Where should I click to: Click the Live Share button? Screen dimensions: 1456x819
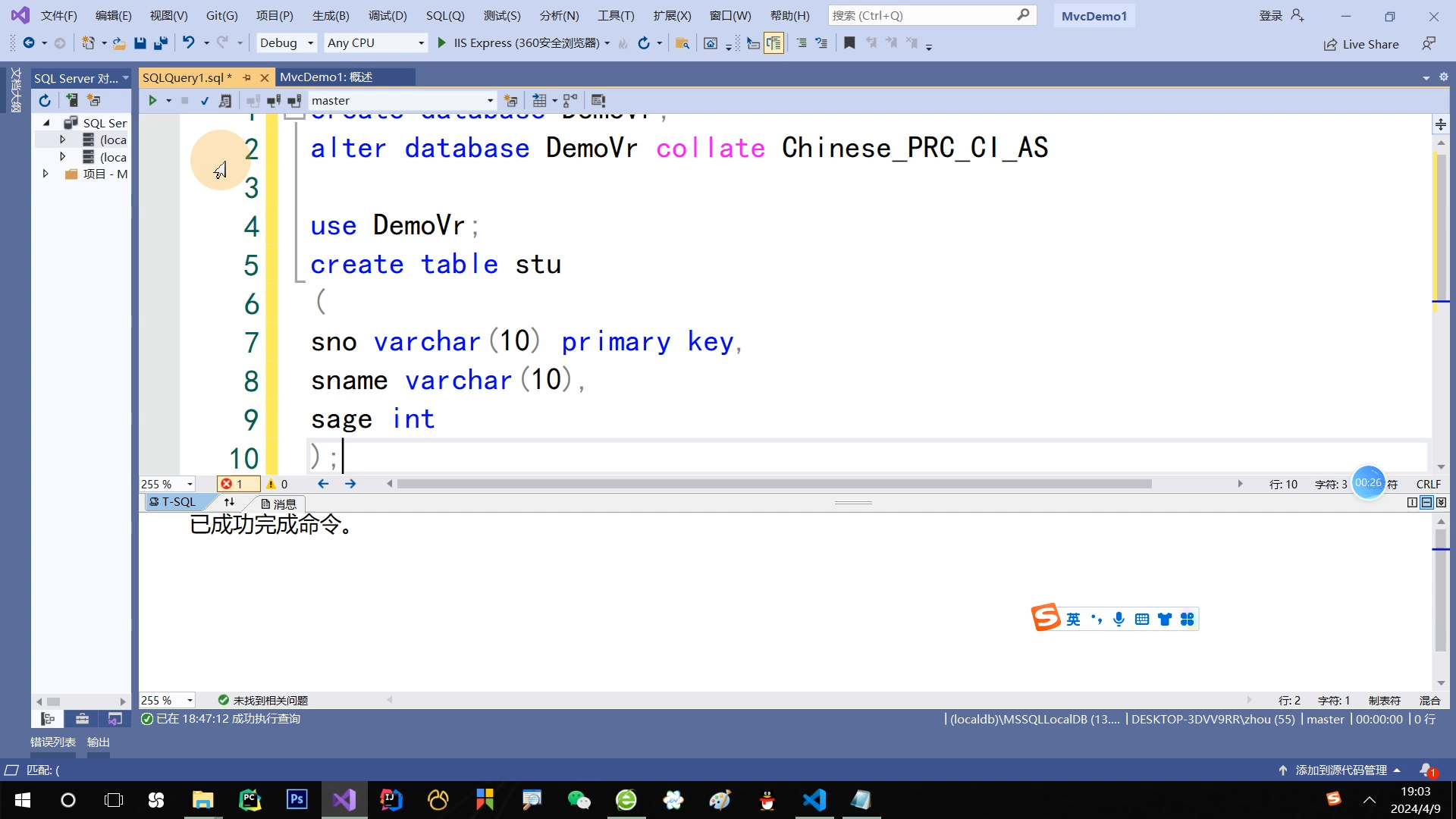(x=1361, y=44)
